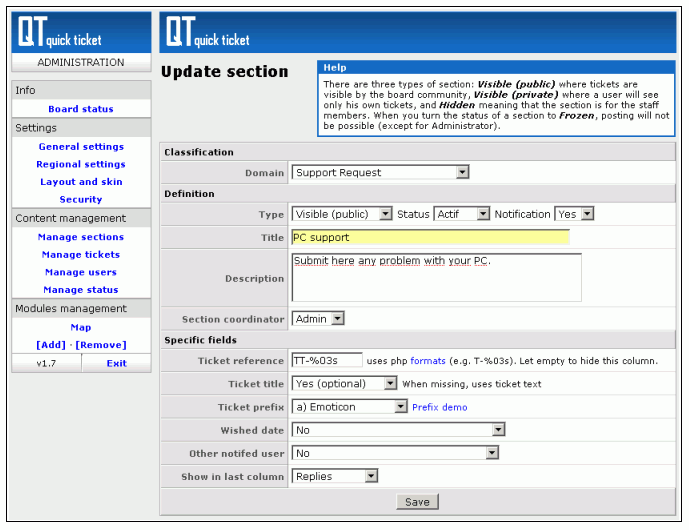Change the Notification dropdown from Yes
This screenshot has width=689, height=530.
pos(574,214)
